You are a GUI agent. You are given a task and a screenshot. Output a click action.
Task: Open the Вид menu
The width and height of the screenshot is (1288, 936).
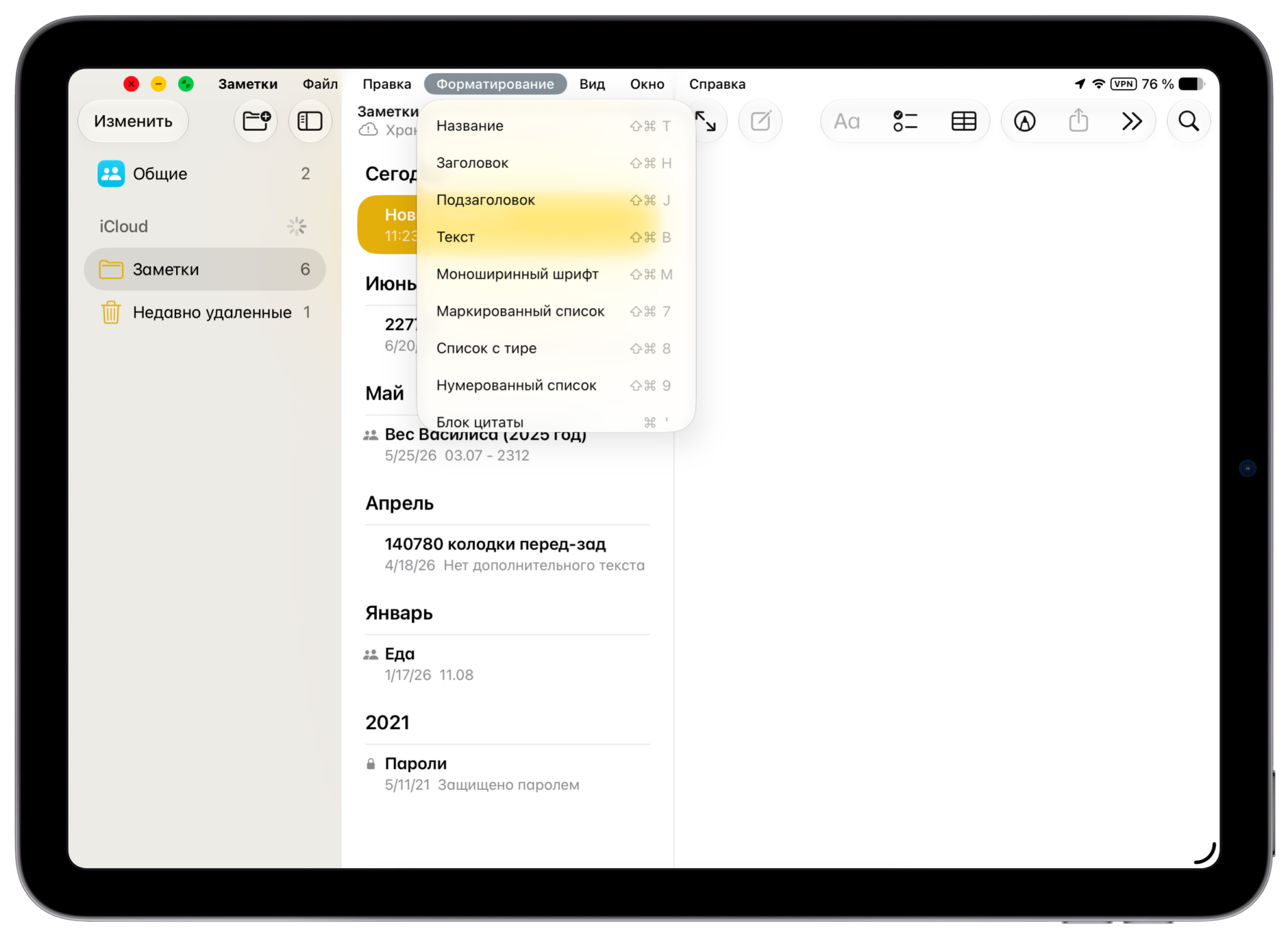pos(592,84)
